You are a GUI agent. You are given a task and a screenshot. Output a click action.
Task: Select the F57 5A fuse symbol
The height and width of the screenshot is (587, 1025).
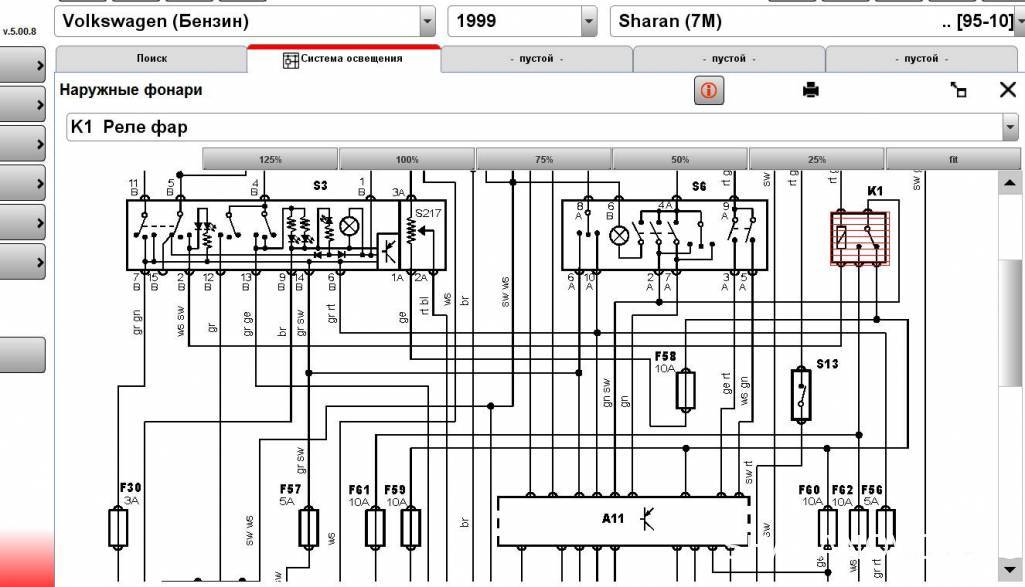point(309,526)
